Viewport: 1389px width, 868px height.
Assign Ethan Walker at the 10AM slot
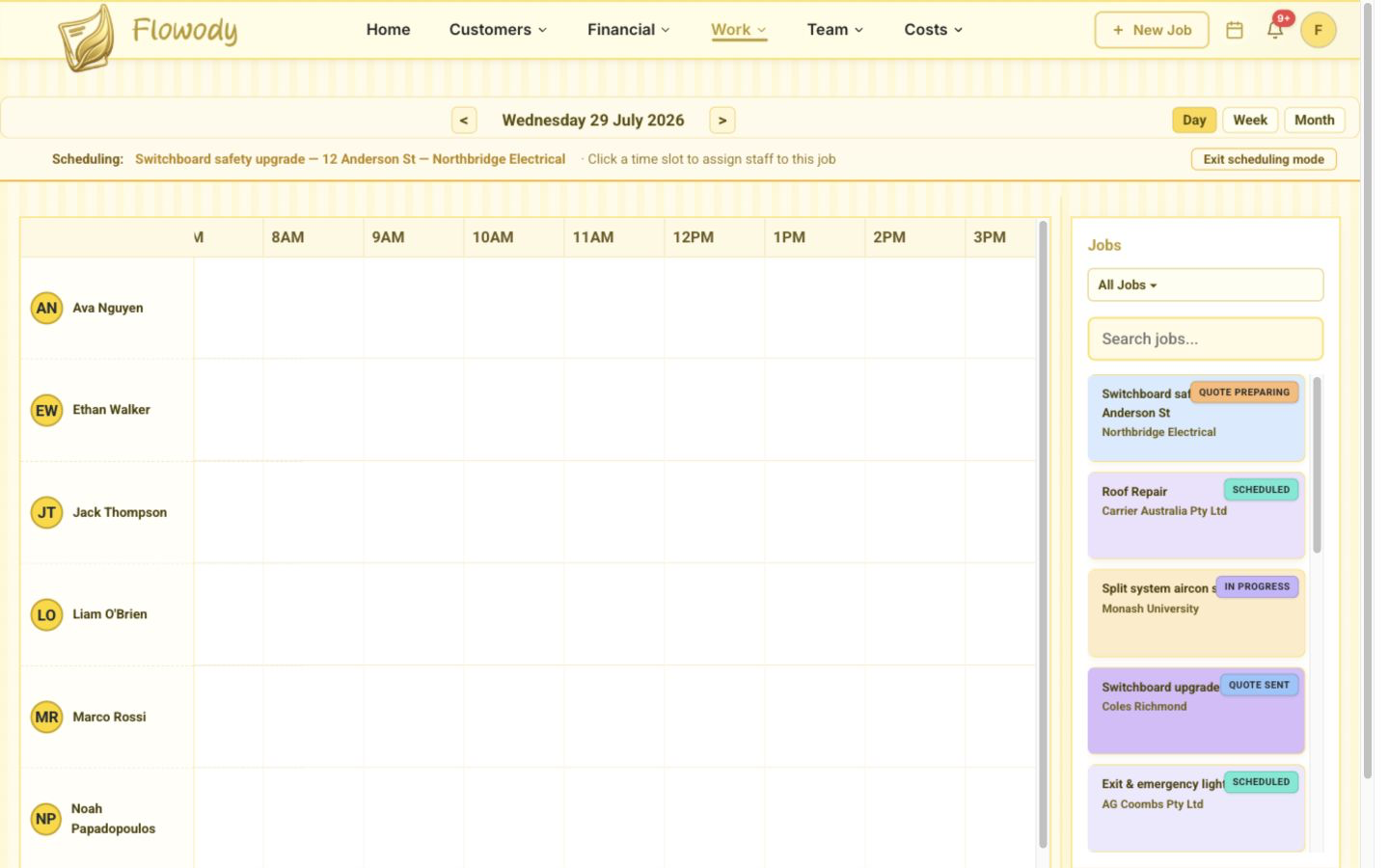pyautogui.click(x=514, y=410)
